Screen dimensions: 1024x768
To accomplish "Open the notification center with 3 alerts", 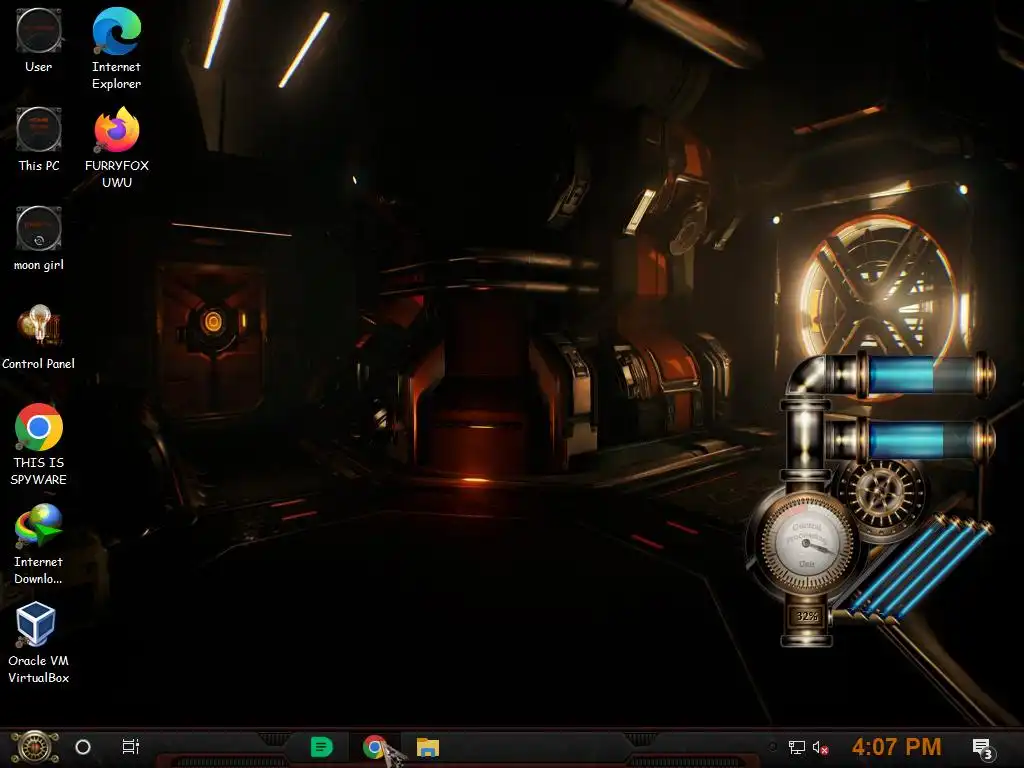I will pyautogui.click(x=982, y=748).
